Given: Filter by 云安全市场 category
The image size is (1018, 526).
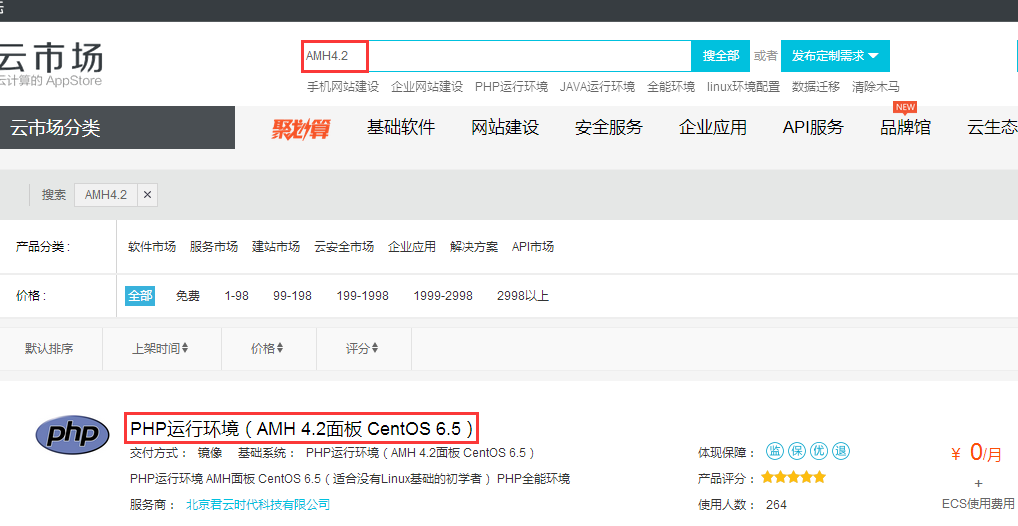Looking at the screenshot, I should click(344, 247).
